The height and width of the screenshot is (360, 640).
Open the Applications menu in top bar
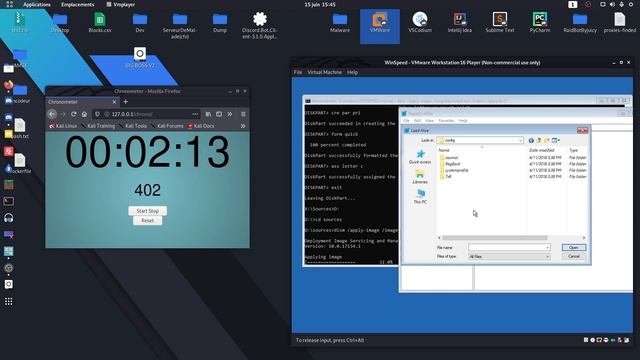[x=36, y=4]
